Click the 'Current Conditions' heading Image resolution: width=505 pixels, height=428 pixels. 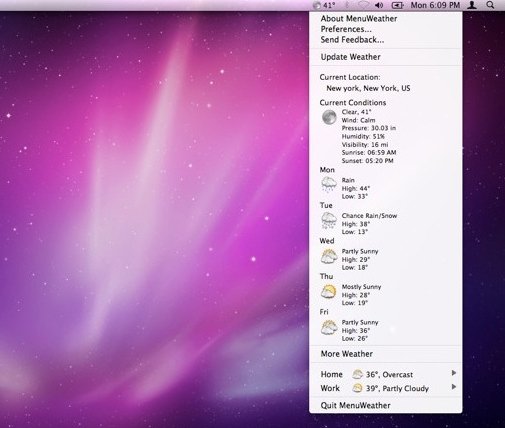point(353,103)
